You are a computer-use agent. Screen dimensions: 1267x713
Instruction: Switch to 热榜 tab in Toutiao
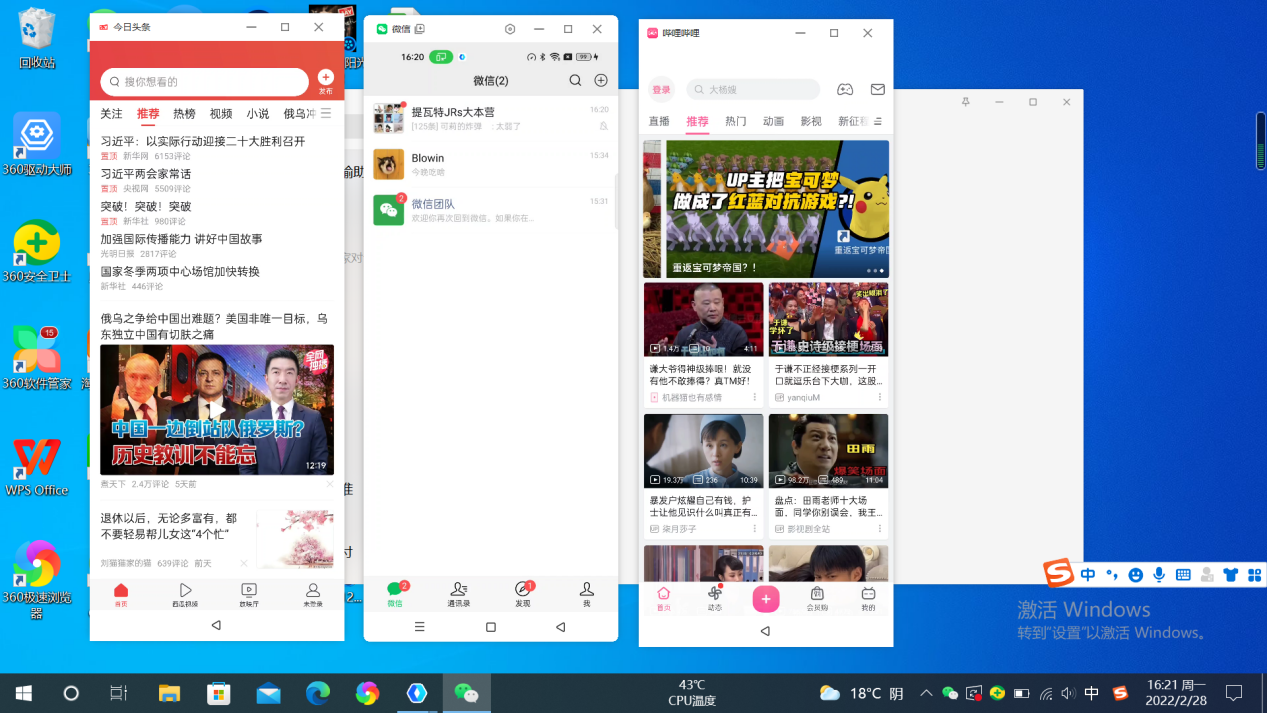[x=184, y=114]
